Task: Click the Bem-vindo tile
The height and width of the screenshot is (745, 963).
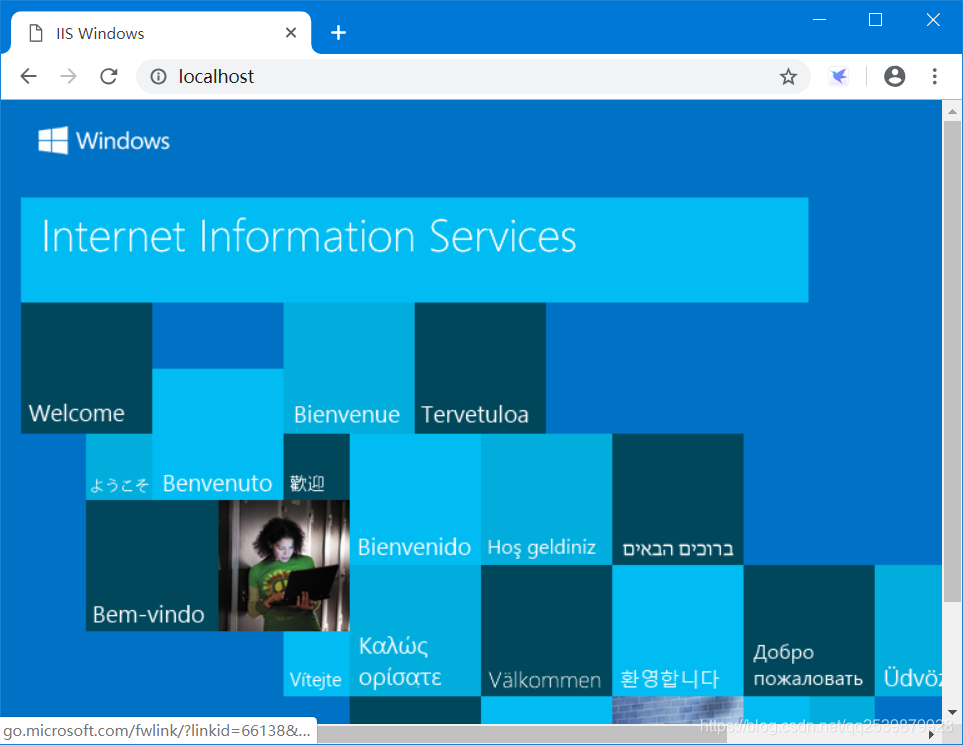Action: (152, 566)
